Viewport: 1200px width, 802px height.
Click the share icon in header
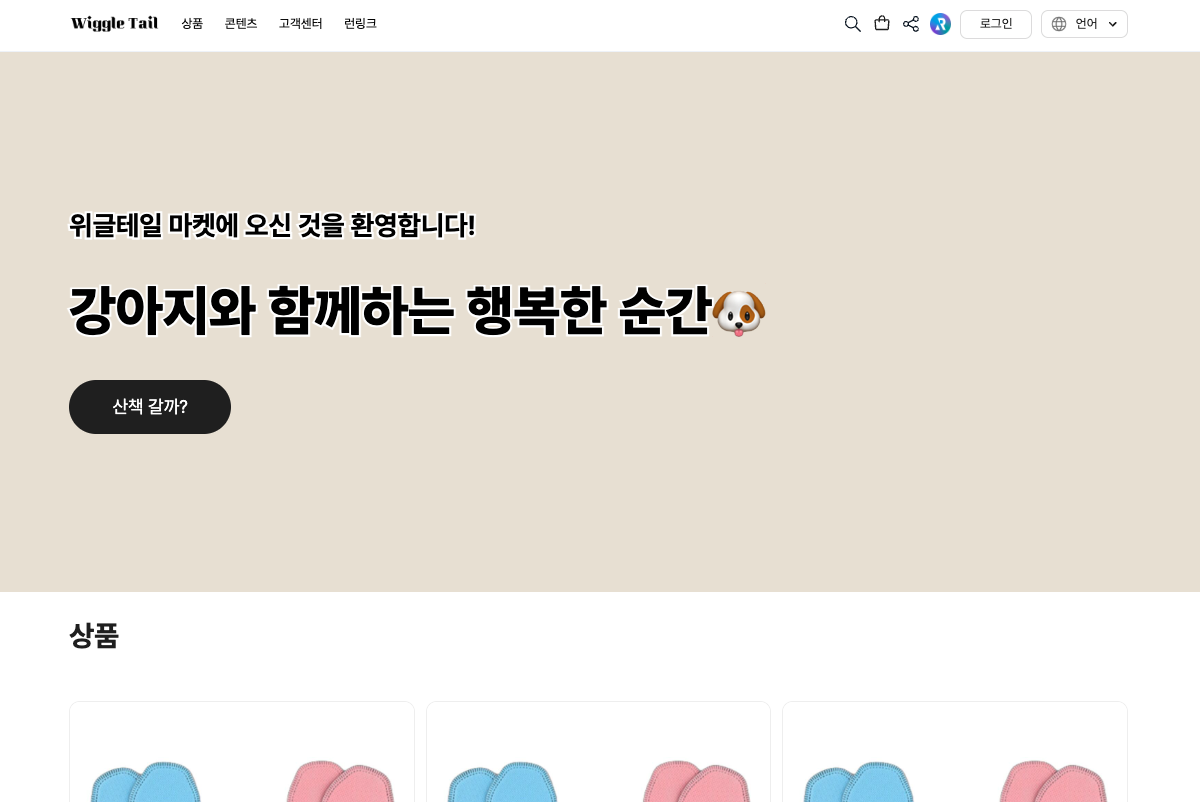[x=911, y=24]
